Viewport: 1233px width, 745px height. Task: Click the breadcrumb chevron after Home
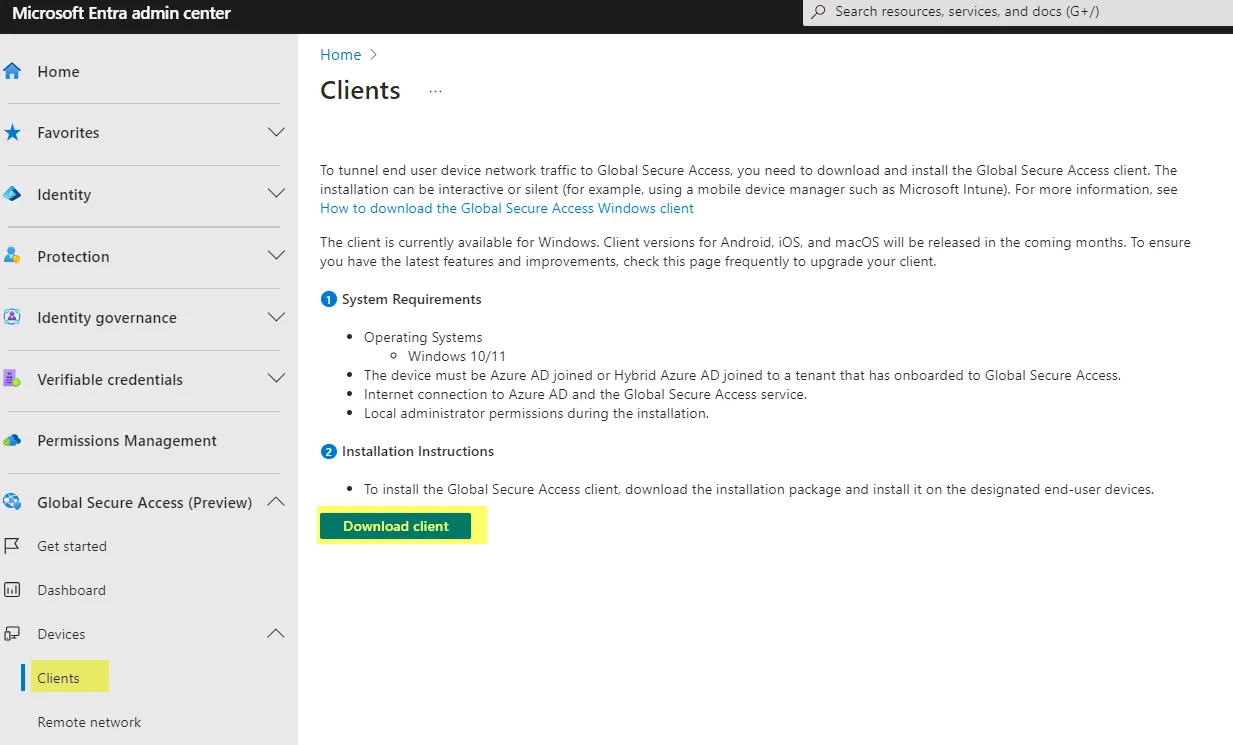[x=374, y=55]
